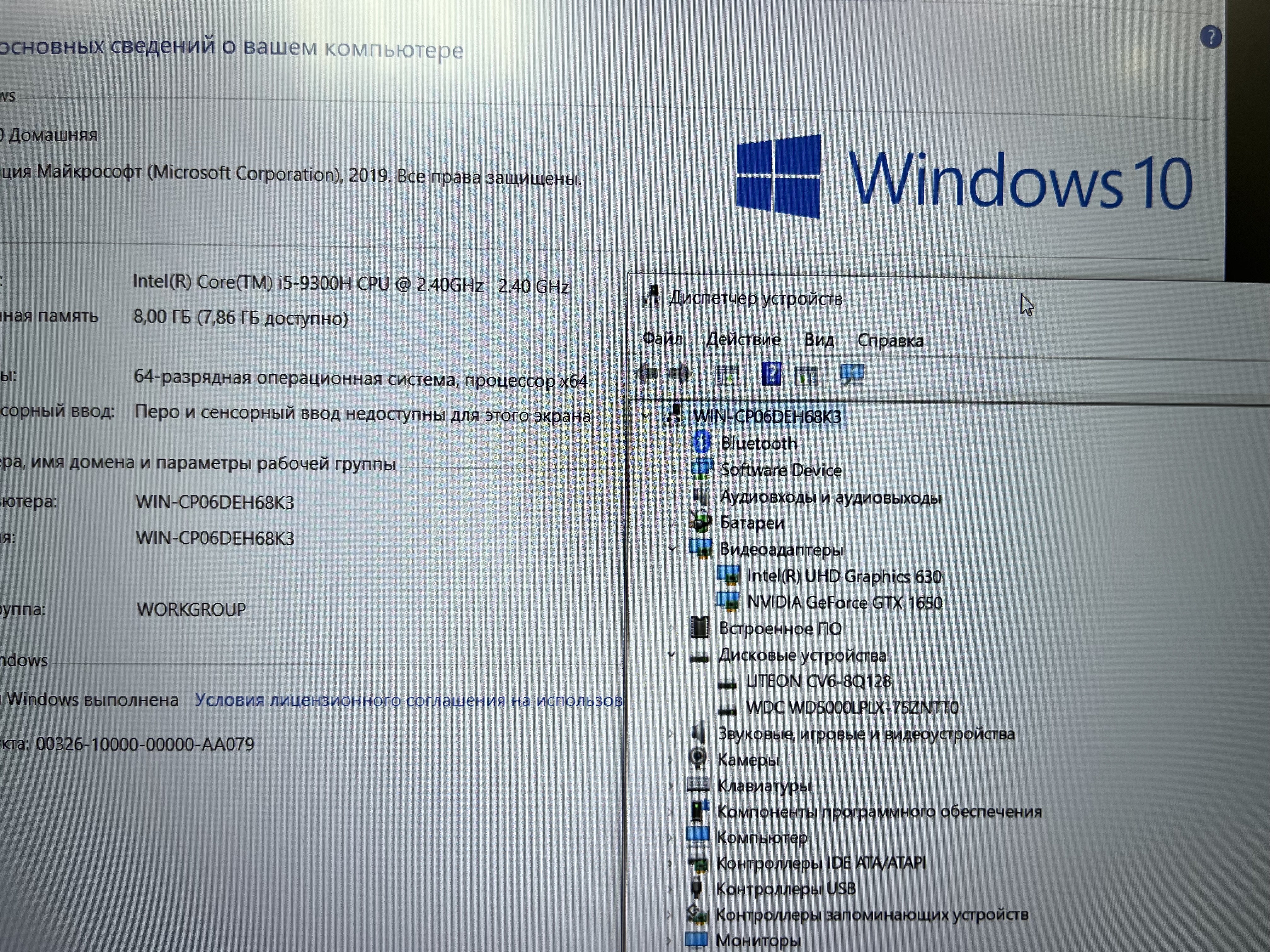This screenshot has width=1270, height=952.
Task: Expand the Компоненты программного обеспечения branch
Action: [x=670, y=811]
